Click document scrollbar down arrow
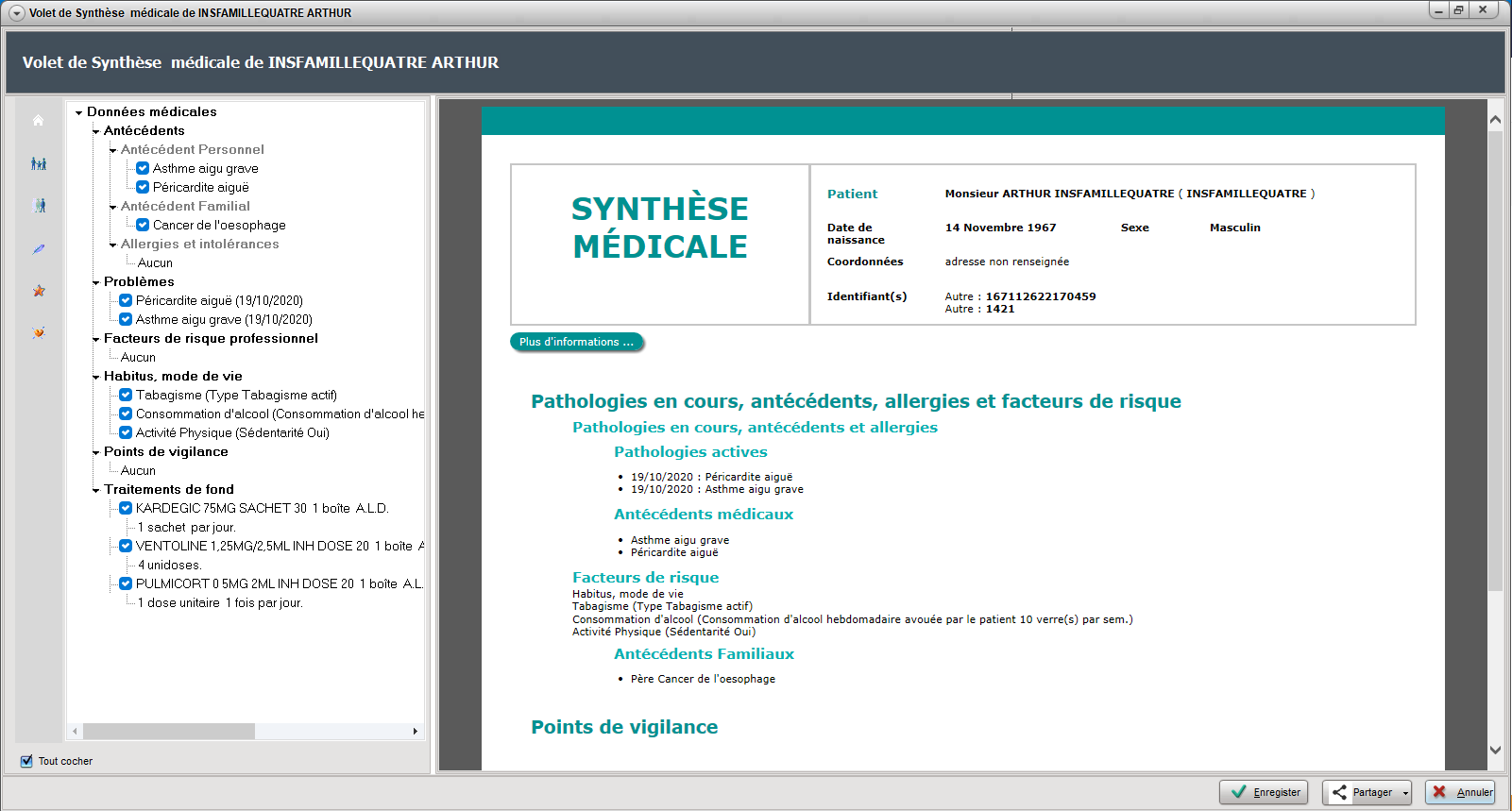This screenshot has width=1512, height=811. tap(1495, 750)
